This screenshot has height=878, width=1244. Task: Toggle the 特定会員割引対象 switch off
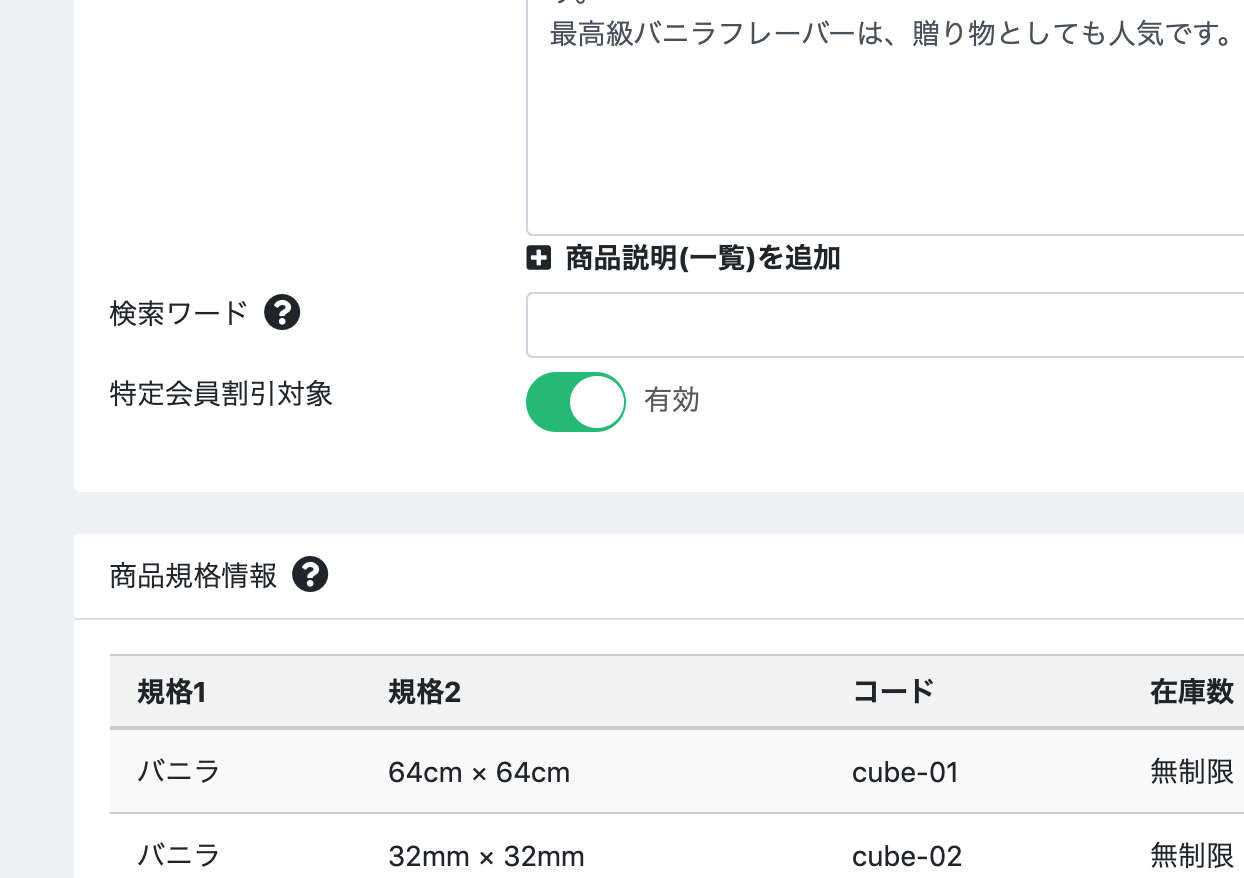point(576,401)
